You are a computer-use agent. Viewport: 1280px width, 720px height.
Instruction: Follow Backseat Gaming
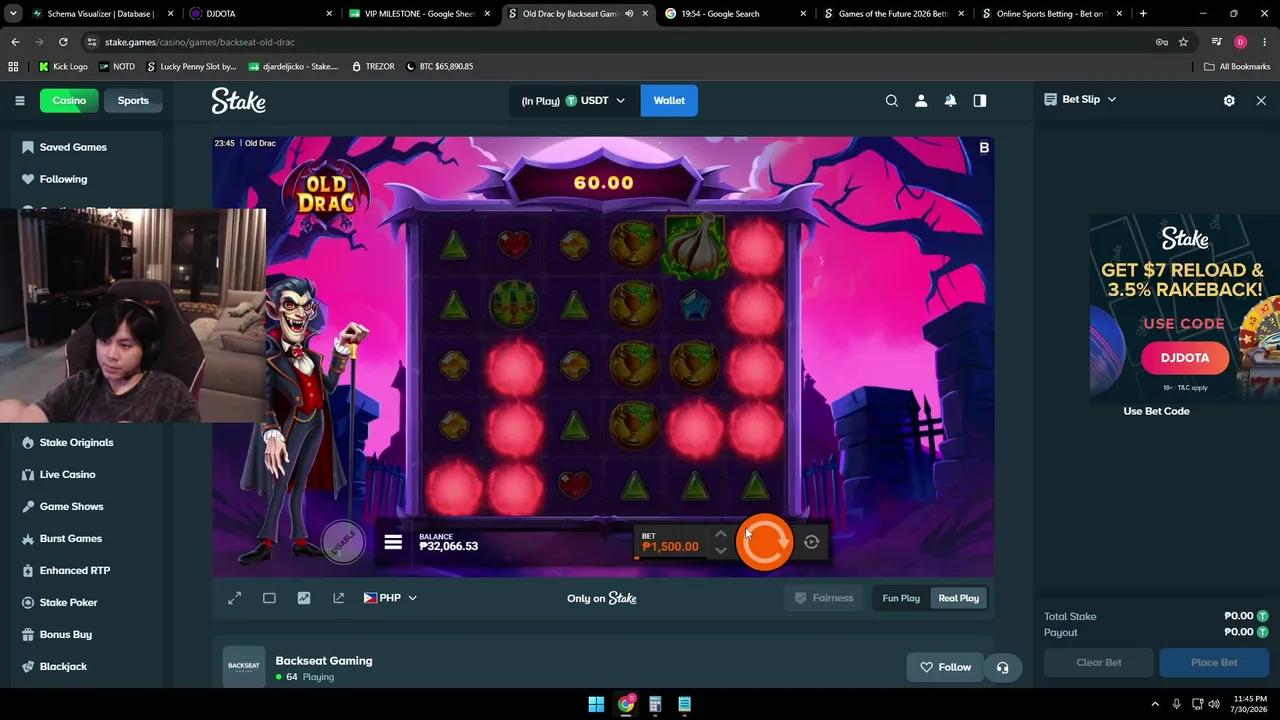[x=945, y=667]
